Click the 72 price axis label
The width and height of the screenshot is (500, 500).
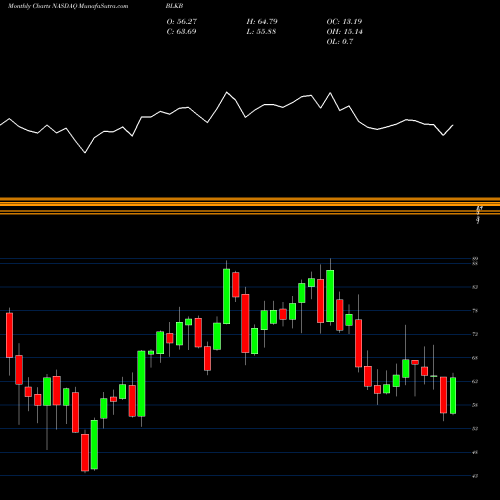pyautogui.click(x=475, y=334)
